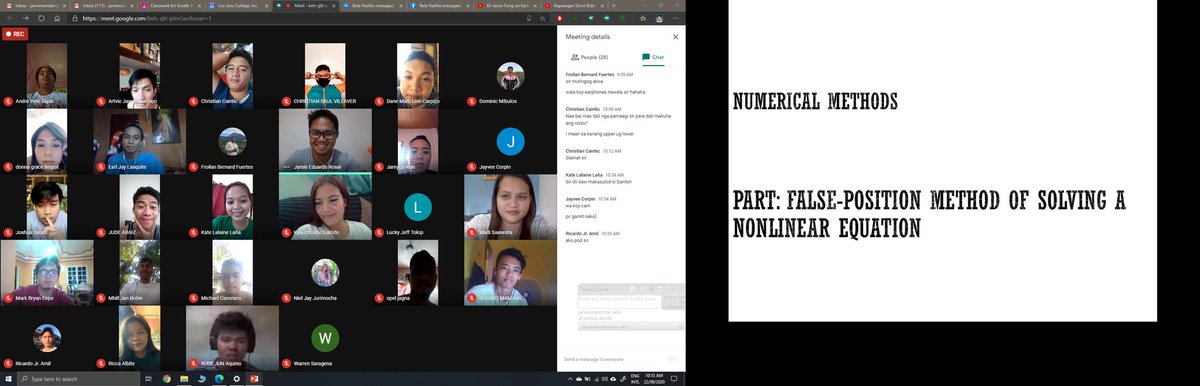Click the NUMERICAL METHODS slide title
Screen dimensions: 1200x386
(815, 102)
